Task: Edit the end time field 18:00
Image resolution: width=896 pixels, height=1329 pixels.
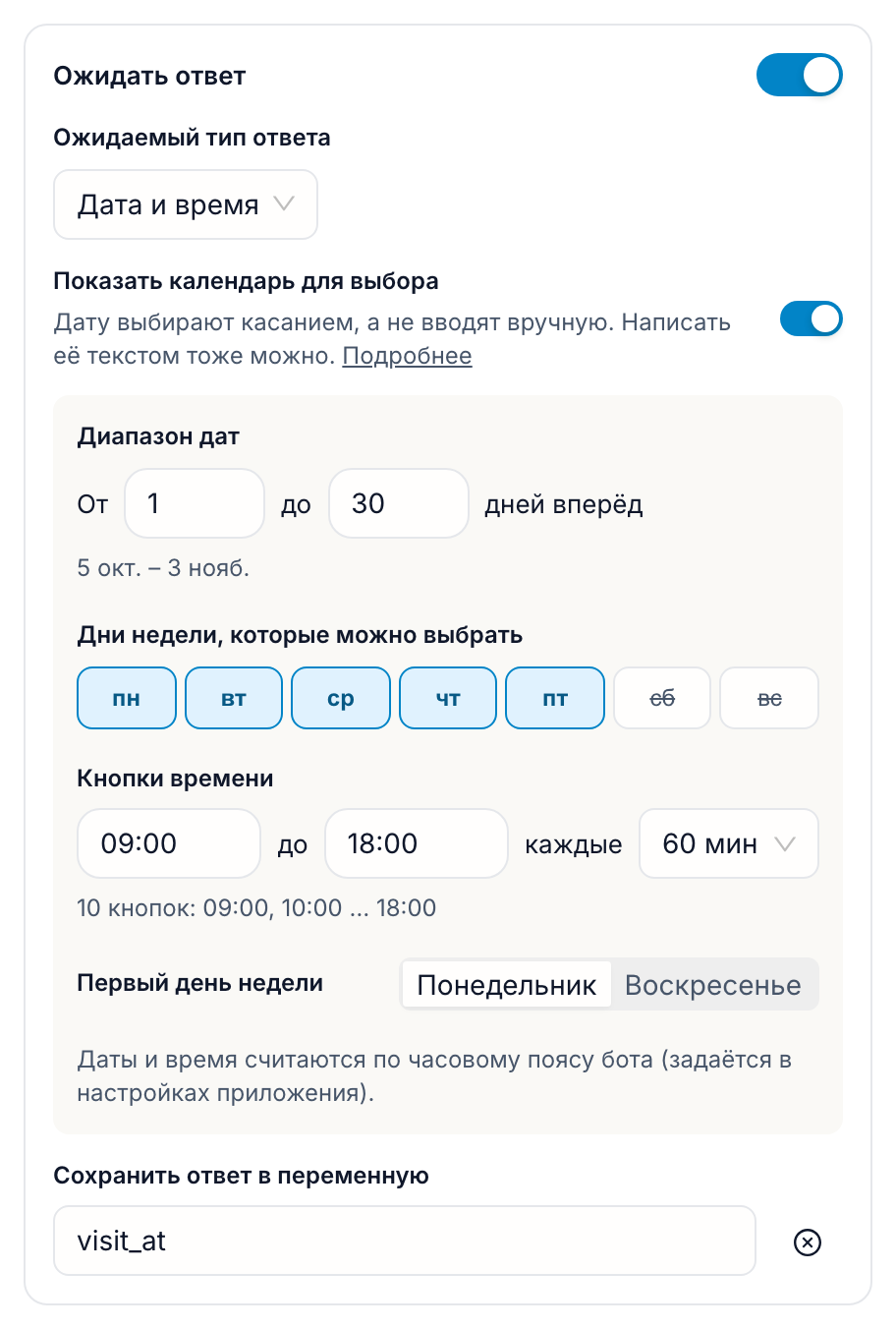Action: [x=417, y=843]
